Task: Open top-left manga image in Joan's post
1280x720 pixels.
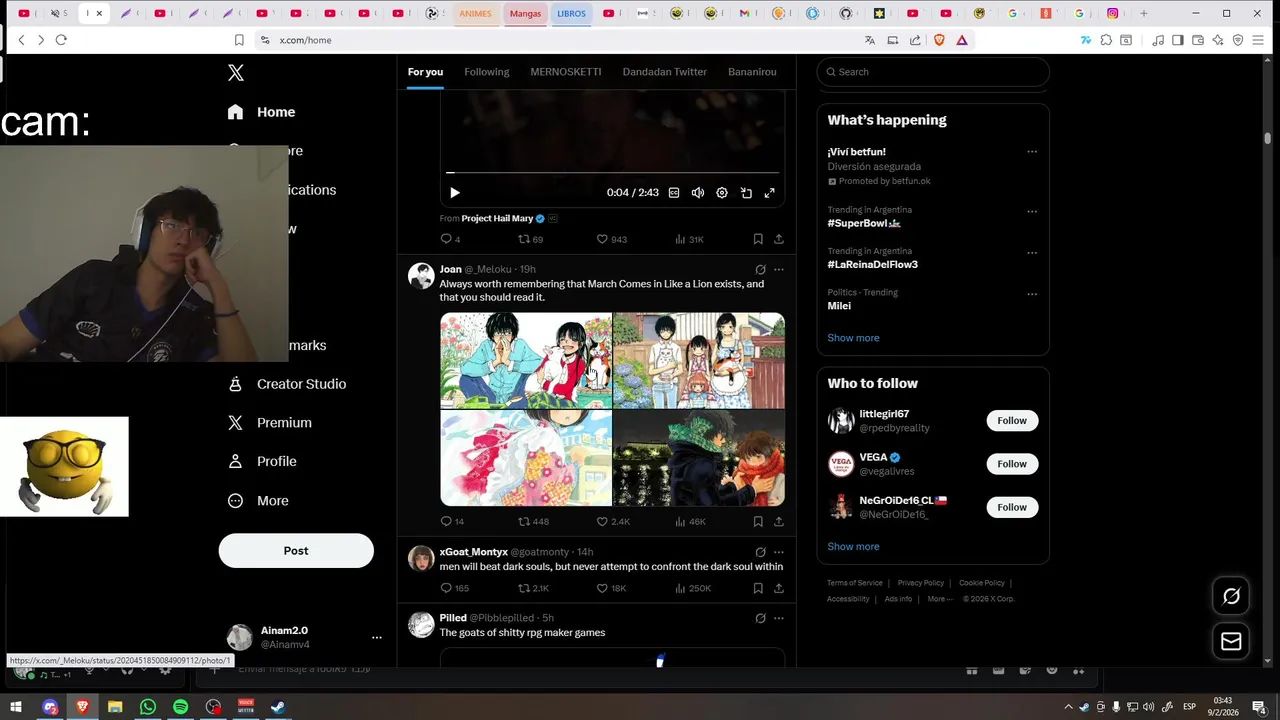Action: pos(526,361)
